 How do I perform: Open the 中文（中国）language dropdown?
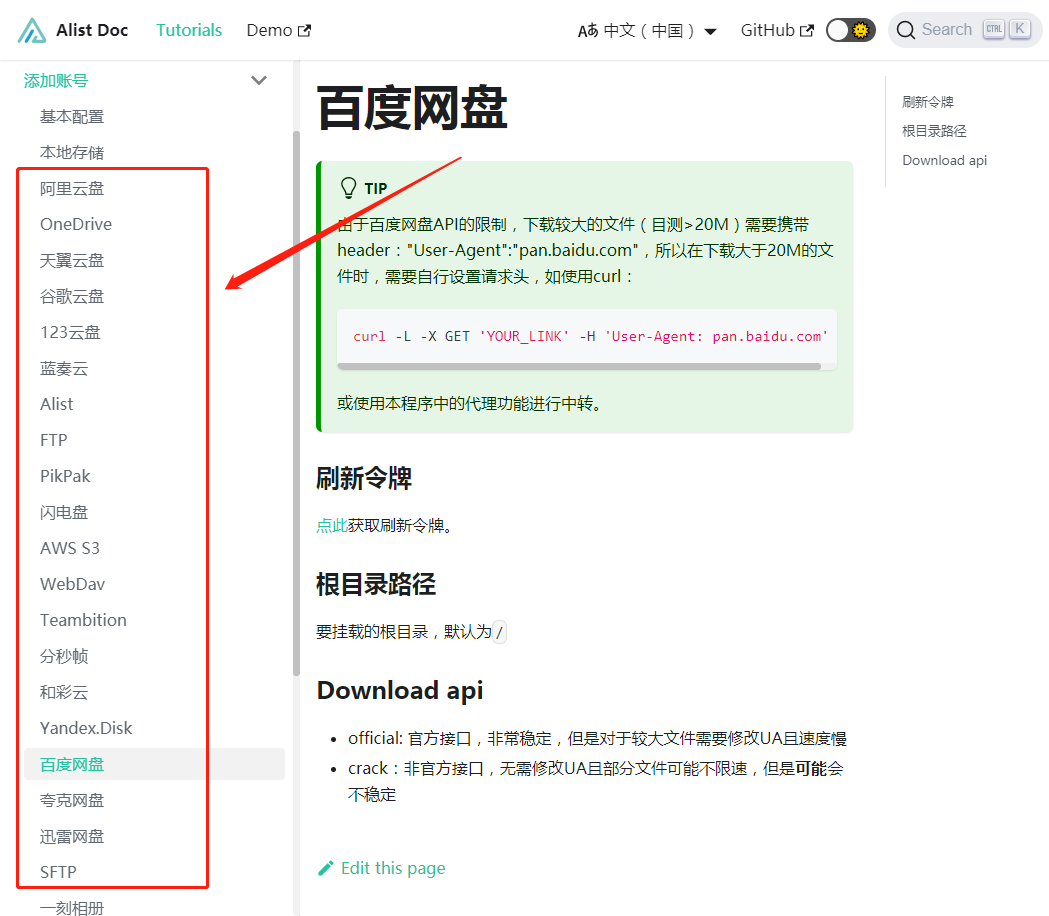(647, 31)
